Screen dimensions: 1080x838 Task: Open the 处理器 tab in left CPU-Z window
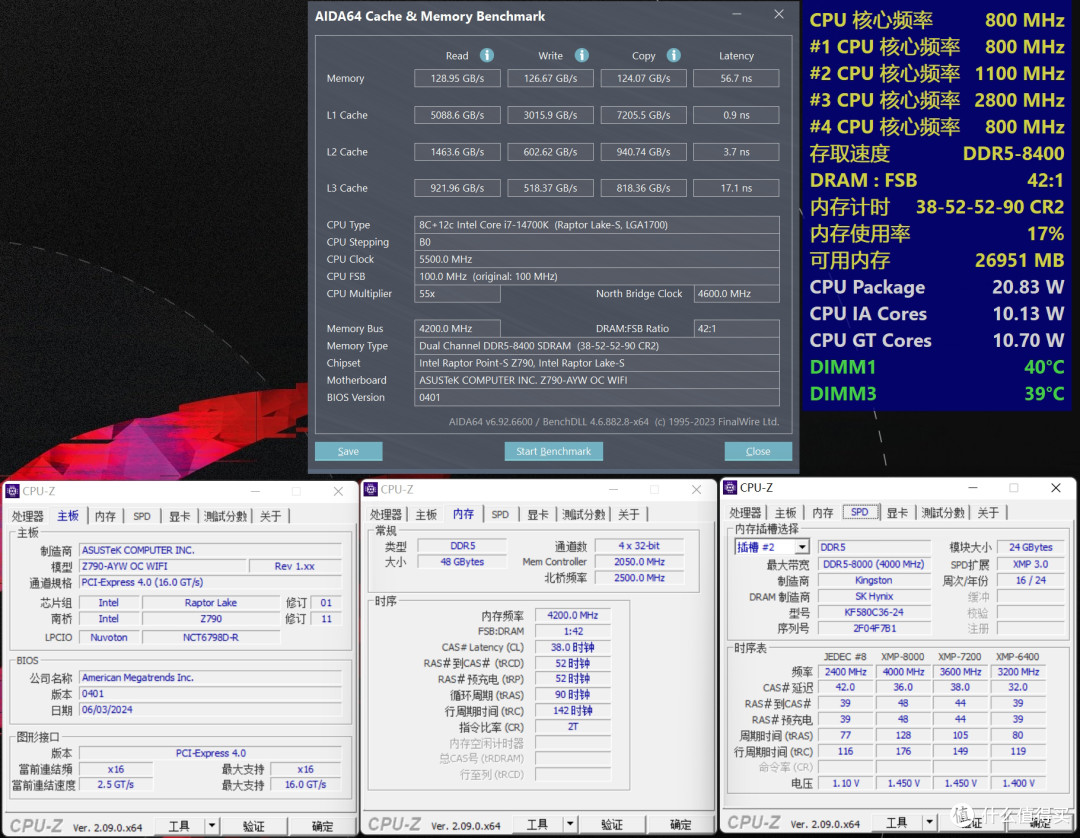pyautogui.click(x=28, y=516)
